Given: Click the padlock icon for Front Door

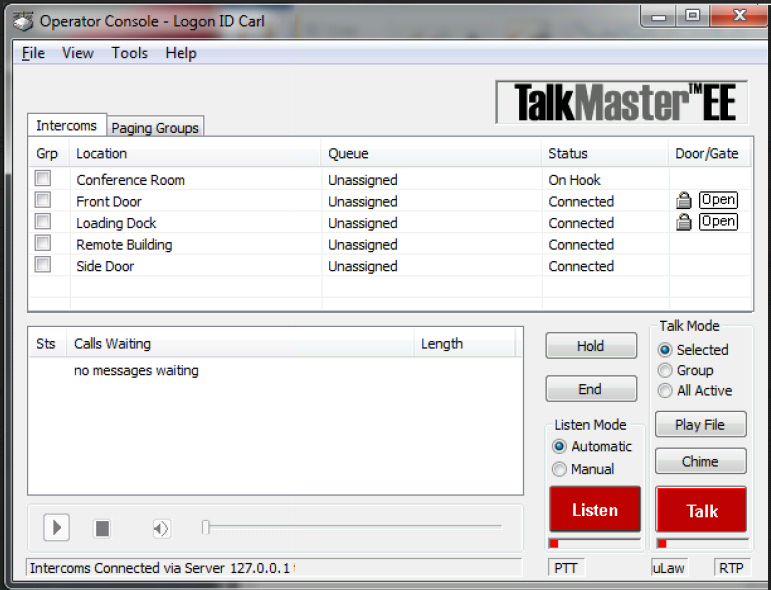Looking at the screenshot, I should click(x=684, y=200).
